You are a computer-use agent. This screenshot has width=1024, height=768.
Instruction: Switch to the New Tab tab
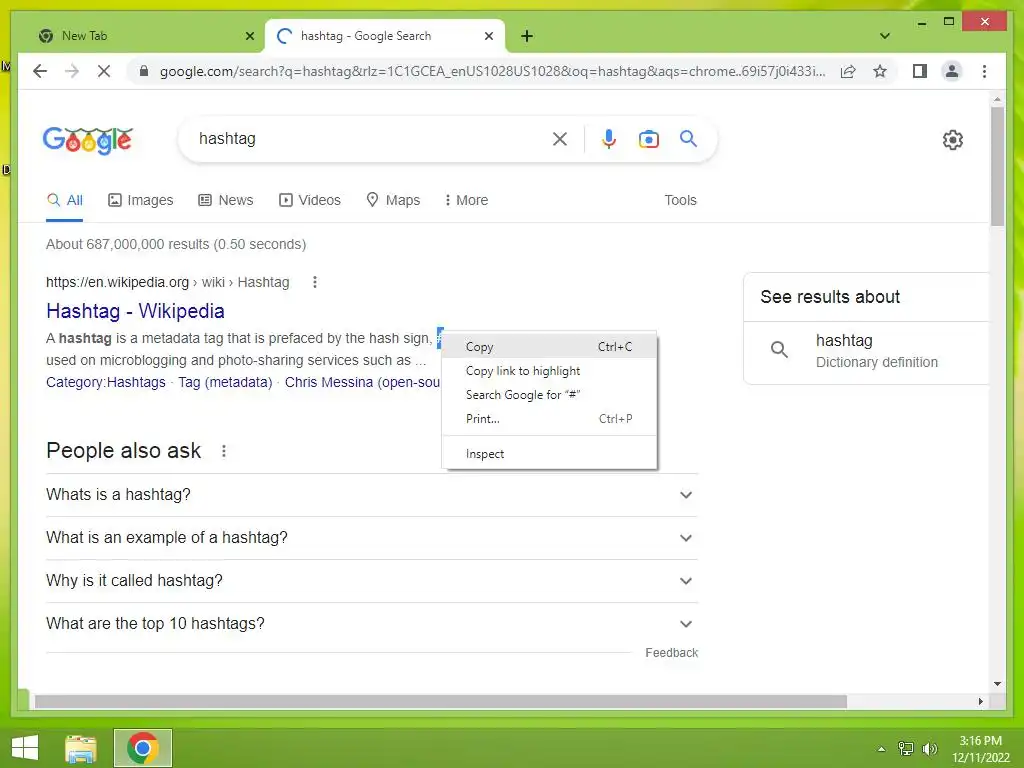146,36
